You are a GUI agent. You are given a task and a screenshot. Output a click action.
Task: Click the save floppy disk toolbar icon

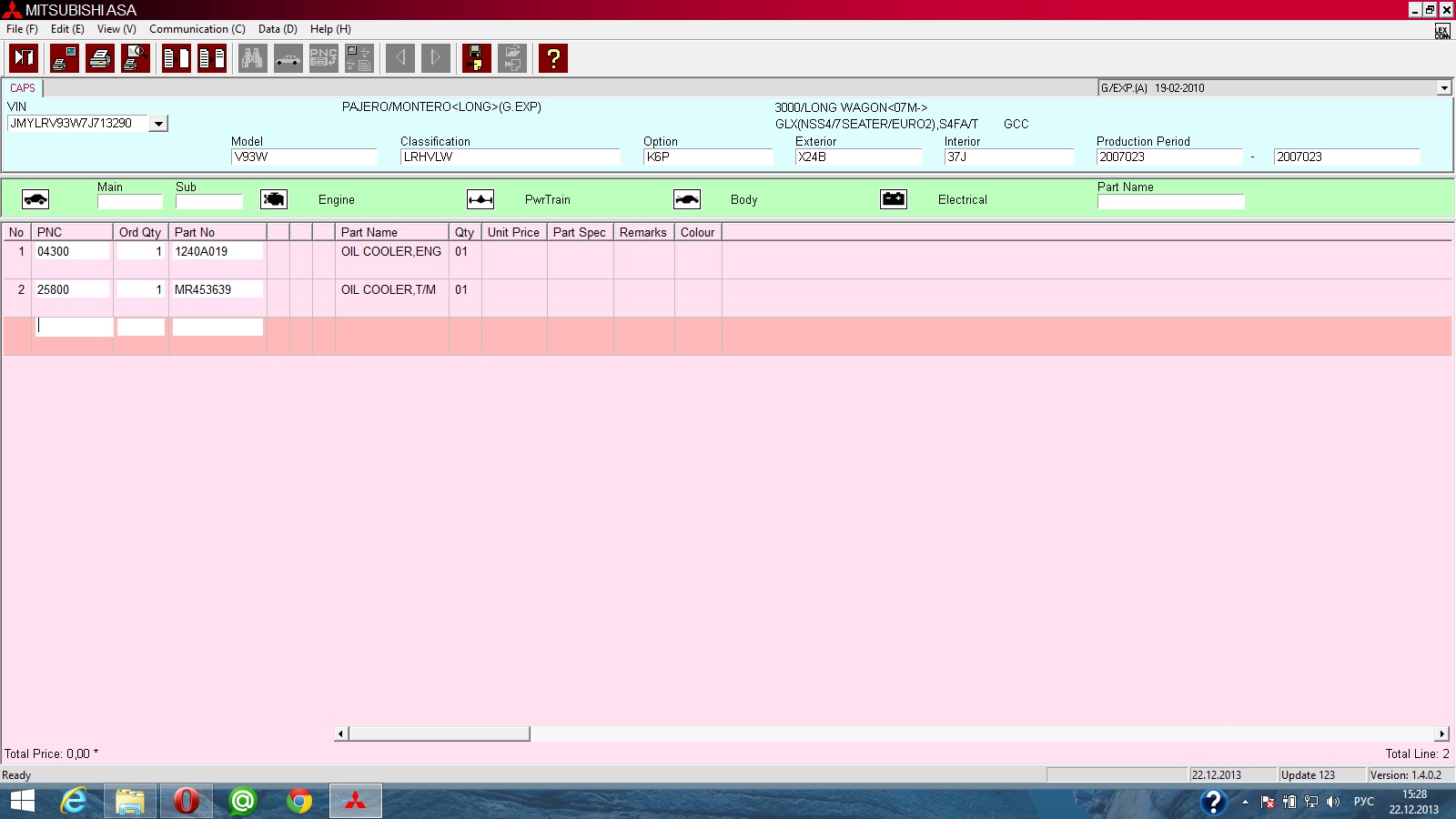476,58
